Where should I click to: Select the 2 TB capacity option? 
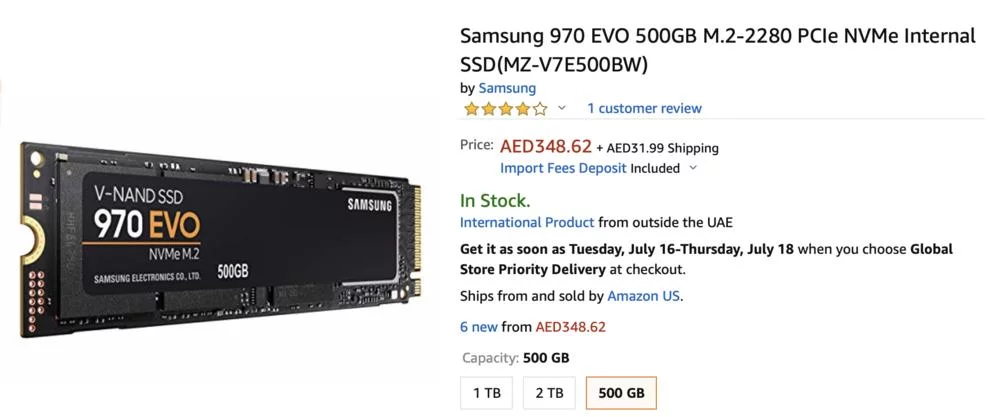pyautogui.click(x=549, y=393)
